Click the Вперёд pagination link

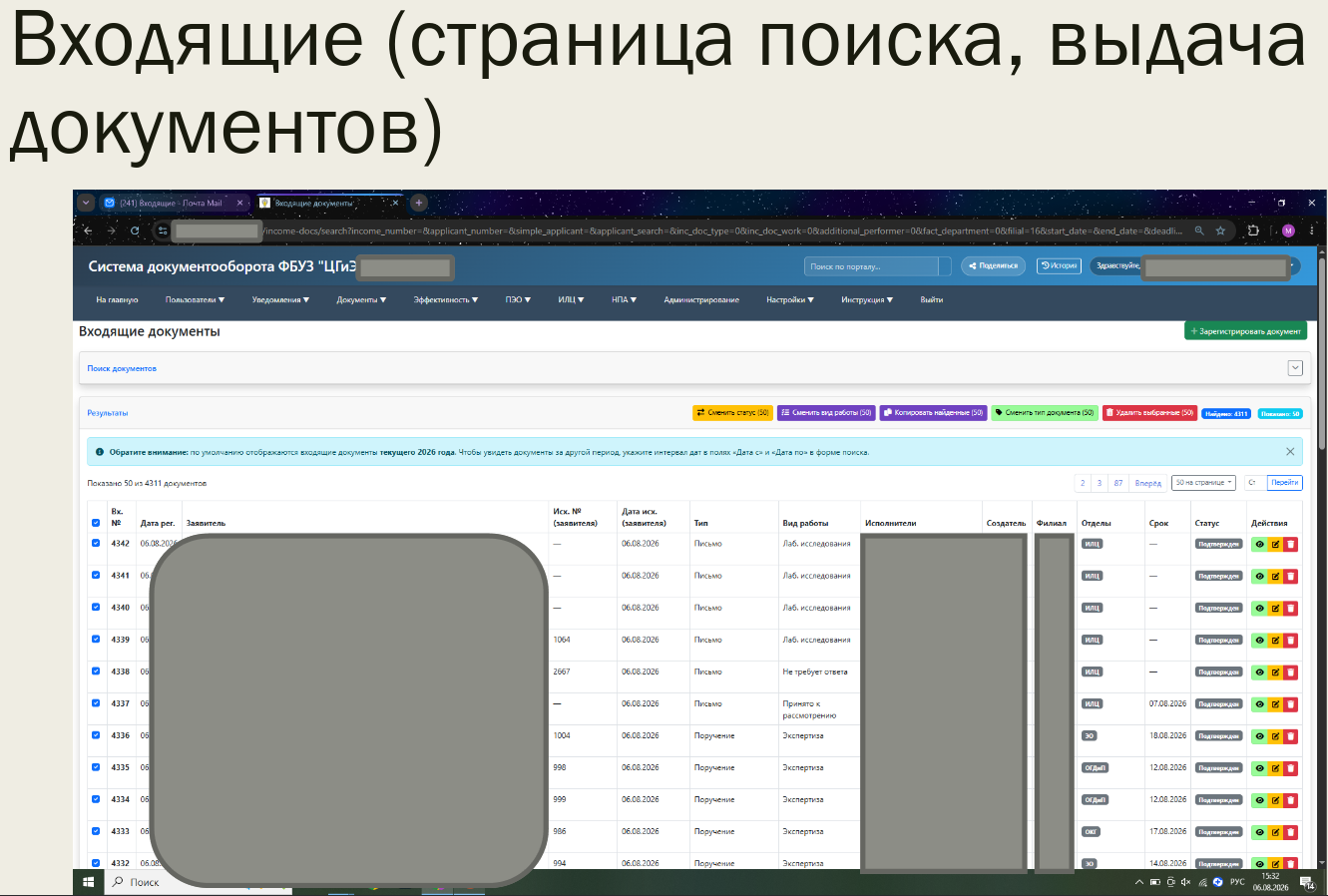(1148, 483)
